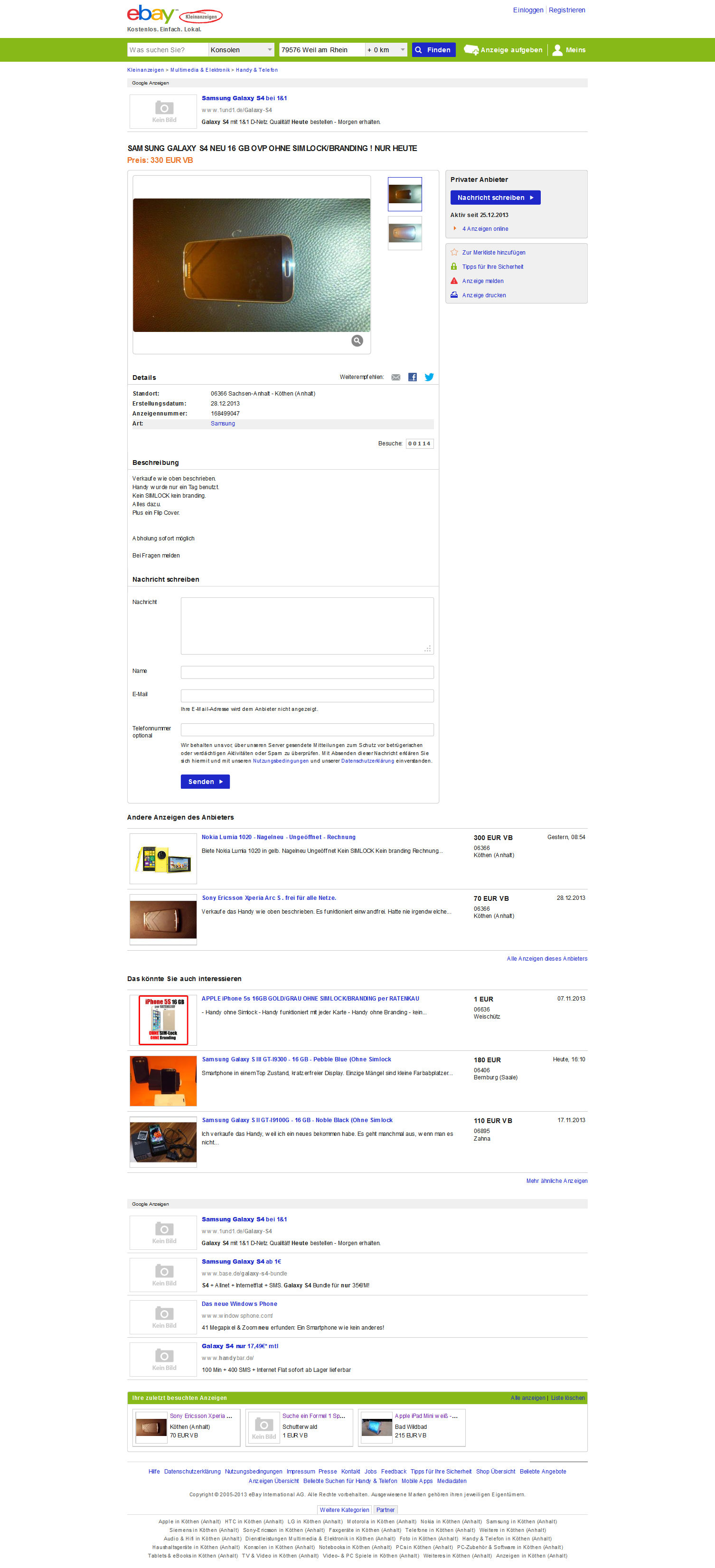Switch to the Weitere Kategorien footer tab
The image size is (715, 1568).
click(x=344, y=1510)
